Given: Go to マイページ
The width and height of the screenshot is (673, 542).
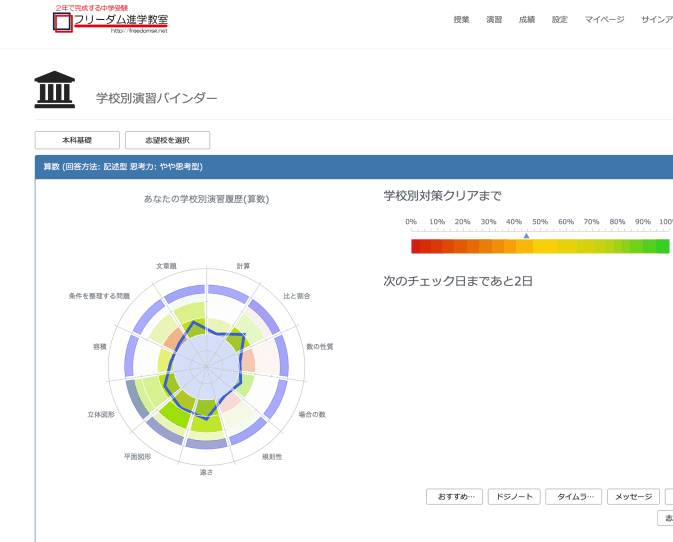Looking at the screenshot, I should [604, 19].
